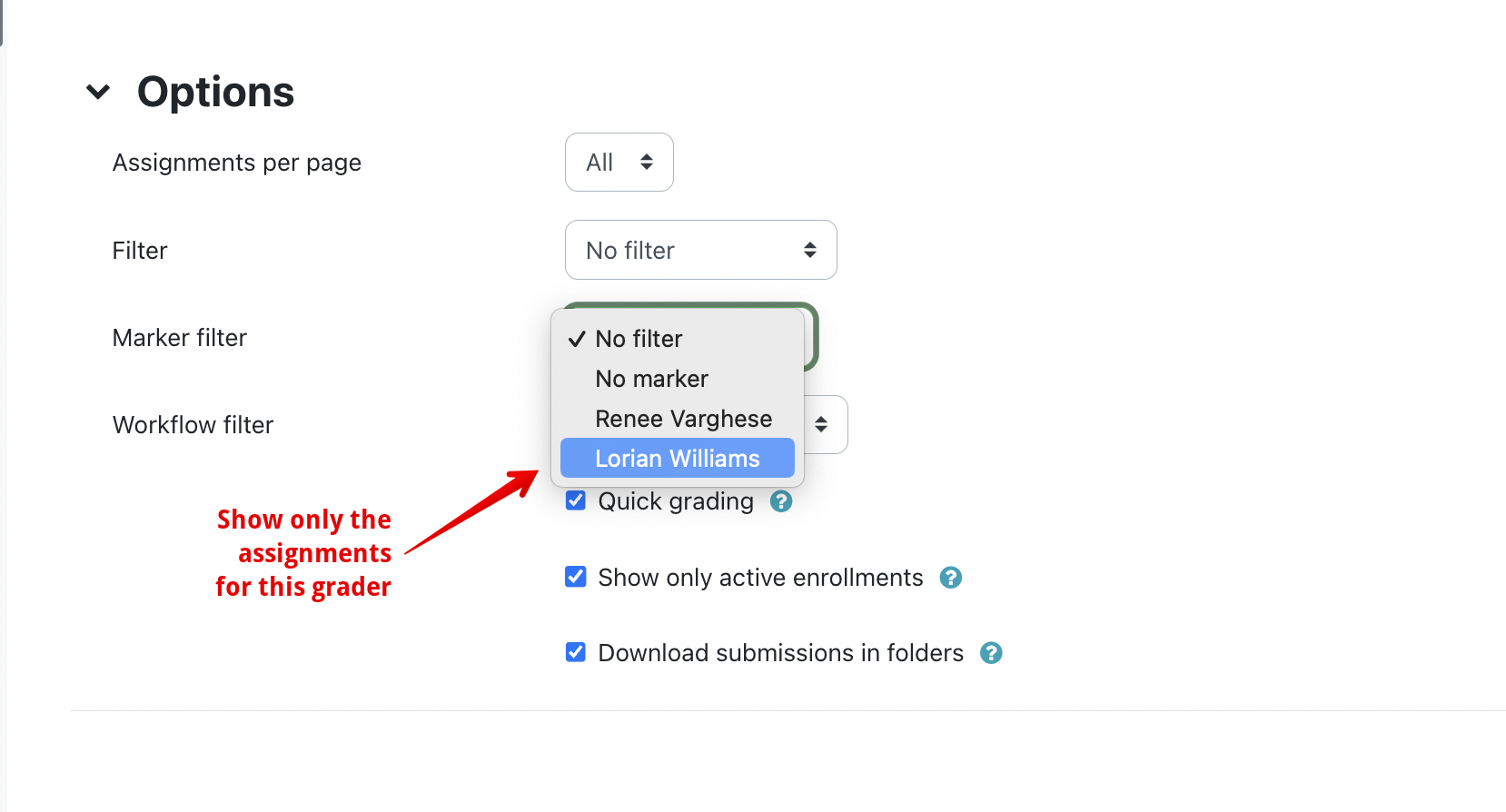Open the Workflow filter dropdown arrows

821,424
